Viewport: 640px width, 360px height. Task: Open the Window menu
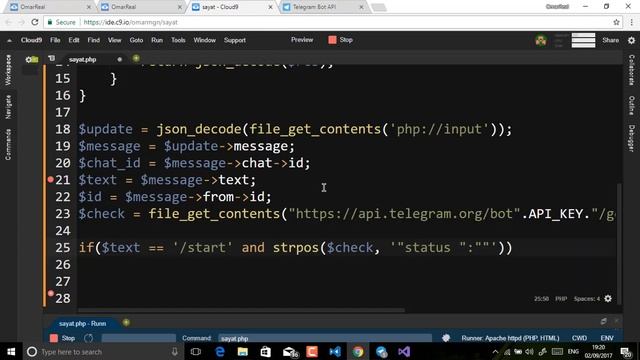point(204,40)
